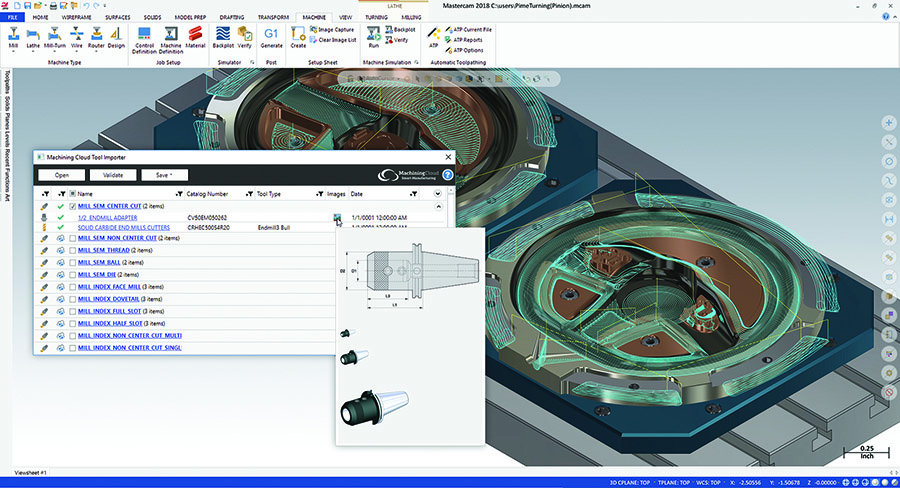Run the machine simulation

(x=374, y=38)
